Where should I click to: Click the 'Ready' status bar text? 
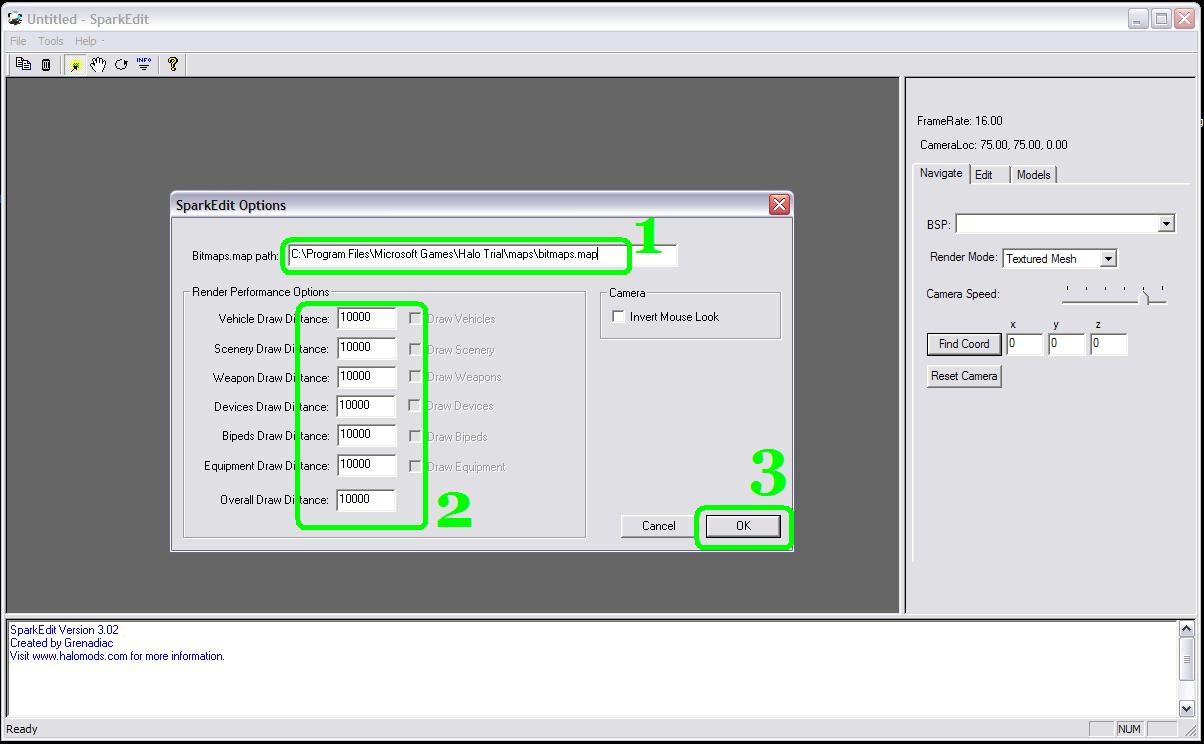point(22,729)
